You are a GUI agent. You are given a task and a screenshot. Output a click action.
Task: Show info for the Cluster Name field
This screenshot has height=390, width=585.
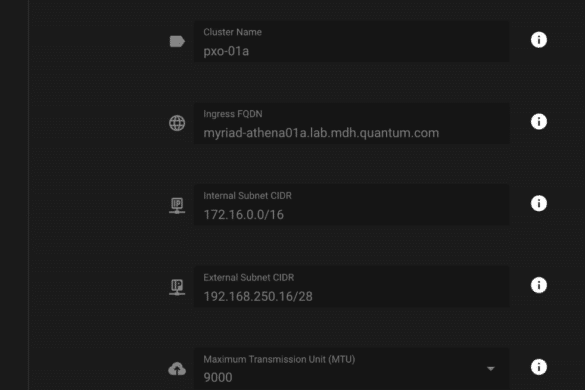(x=539, y=40)
